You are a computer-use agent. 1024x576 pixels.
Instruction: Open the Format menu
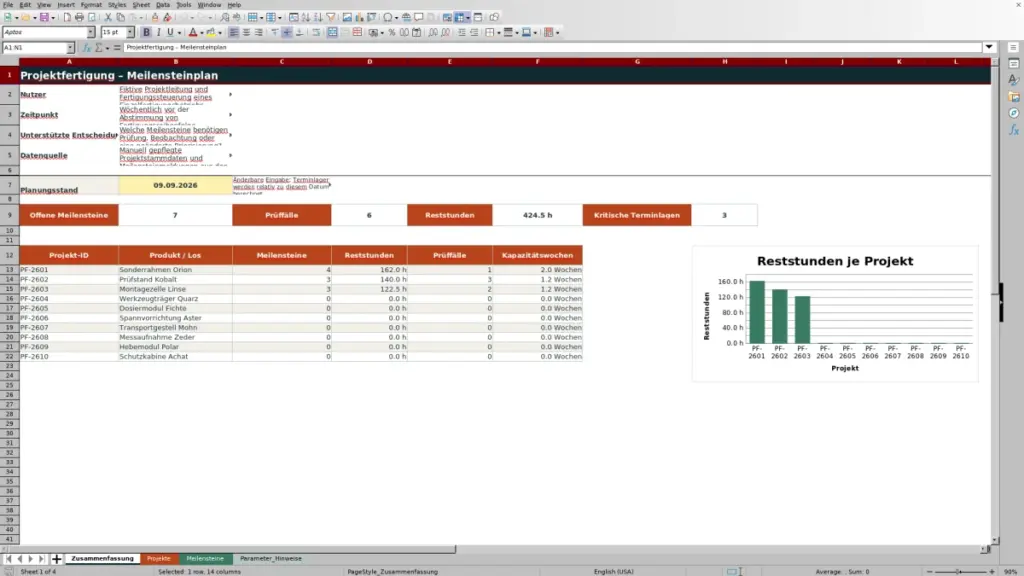click(x=91, y=5)
